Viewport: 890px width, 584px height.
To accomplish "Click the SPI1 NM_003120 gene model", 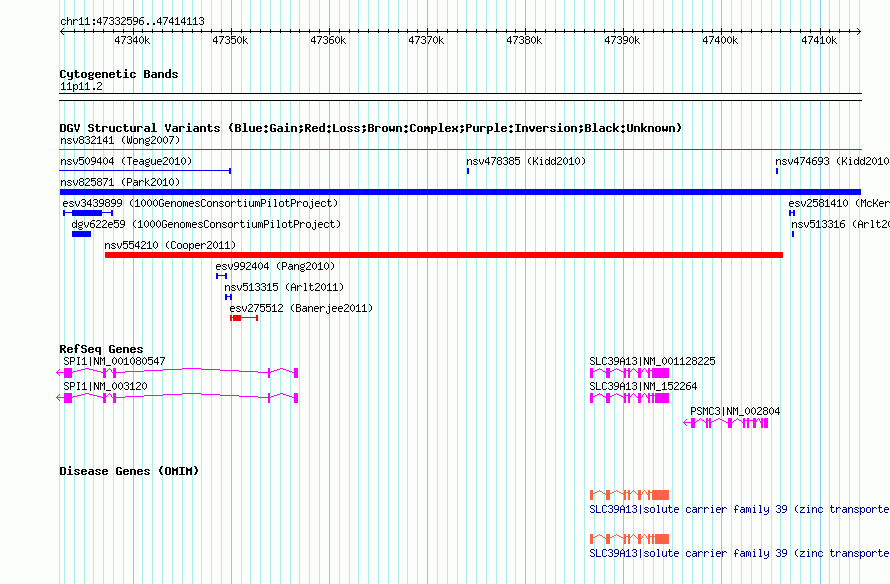I will [177, 398].
